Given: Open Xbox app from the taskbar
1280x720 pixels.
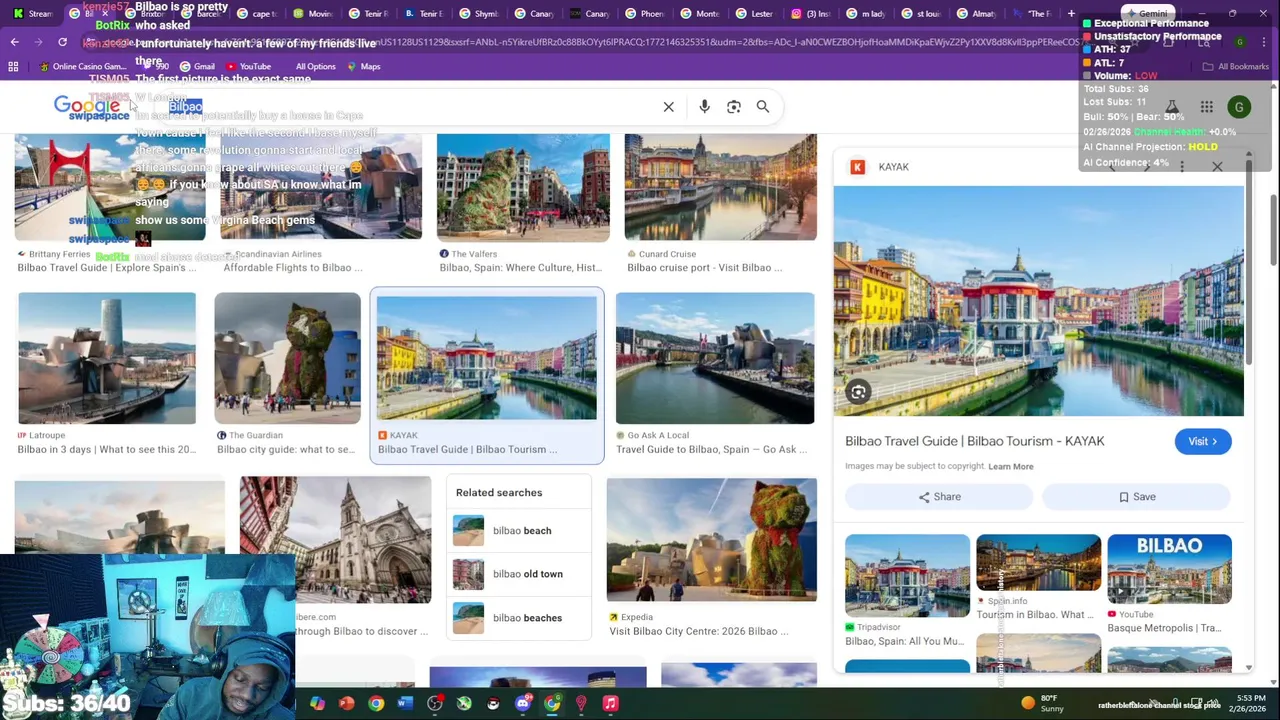Looking at the screenshot, I should [464, 704].
